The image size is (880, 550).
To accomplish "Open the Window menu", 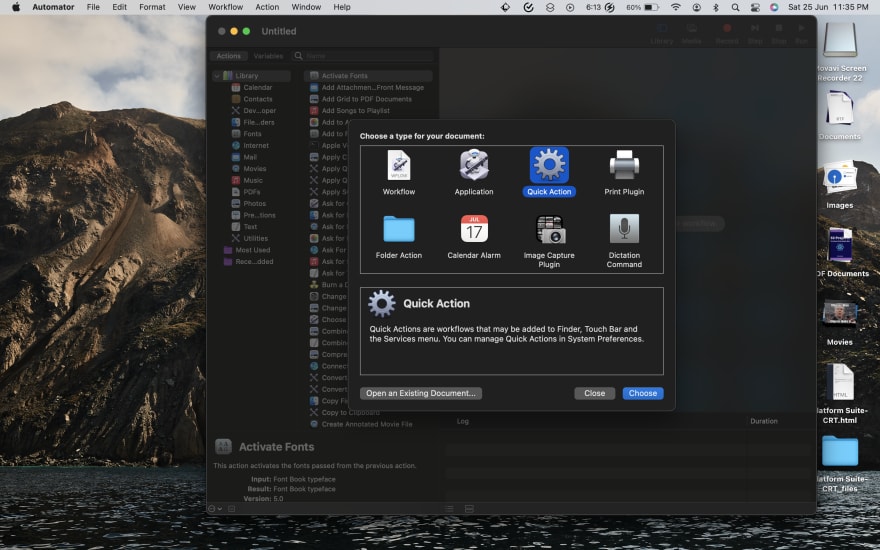I will point(306,7).
